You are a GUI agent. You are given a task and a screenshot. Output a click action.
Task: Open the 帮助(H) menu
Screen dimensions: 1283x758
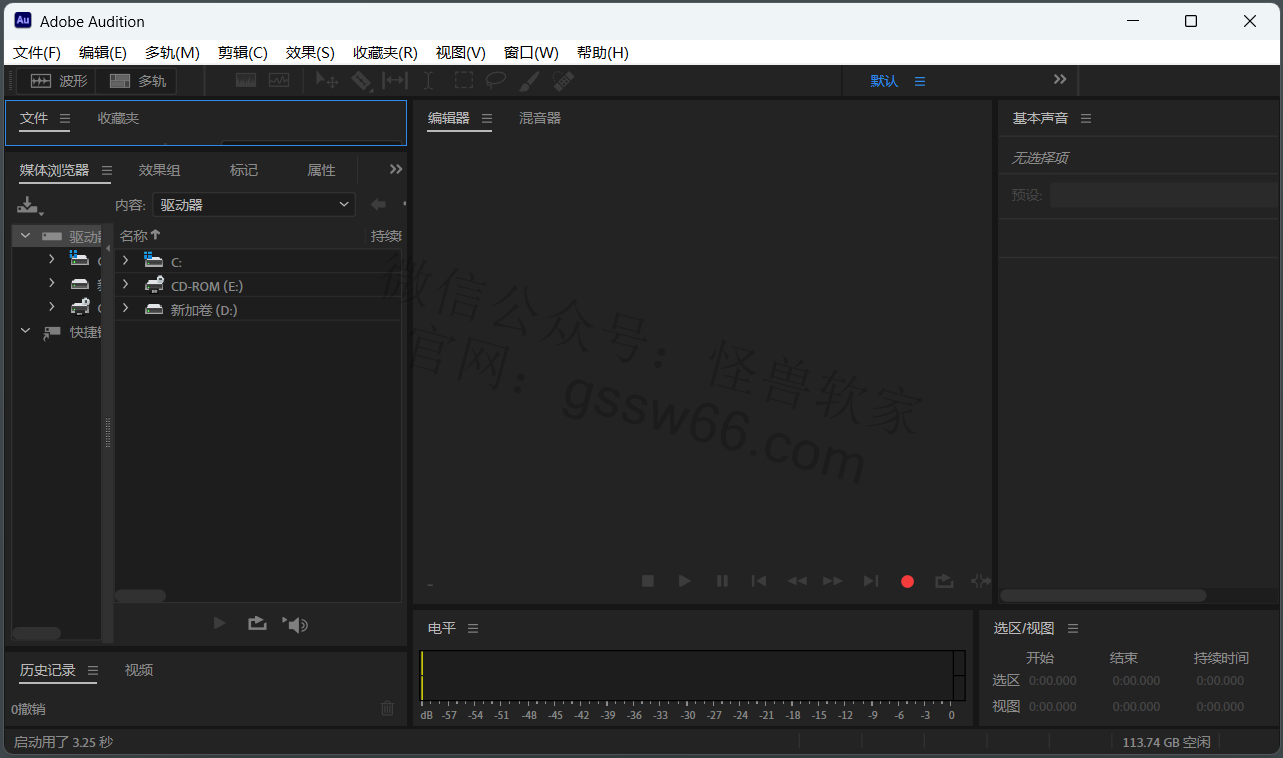point(603,52)
